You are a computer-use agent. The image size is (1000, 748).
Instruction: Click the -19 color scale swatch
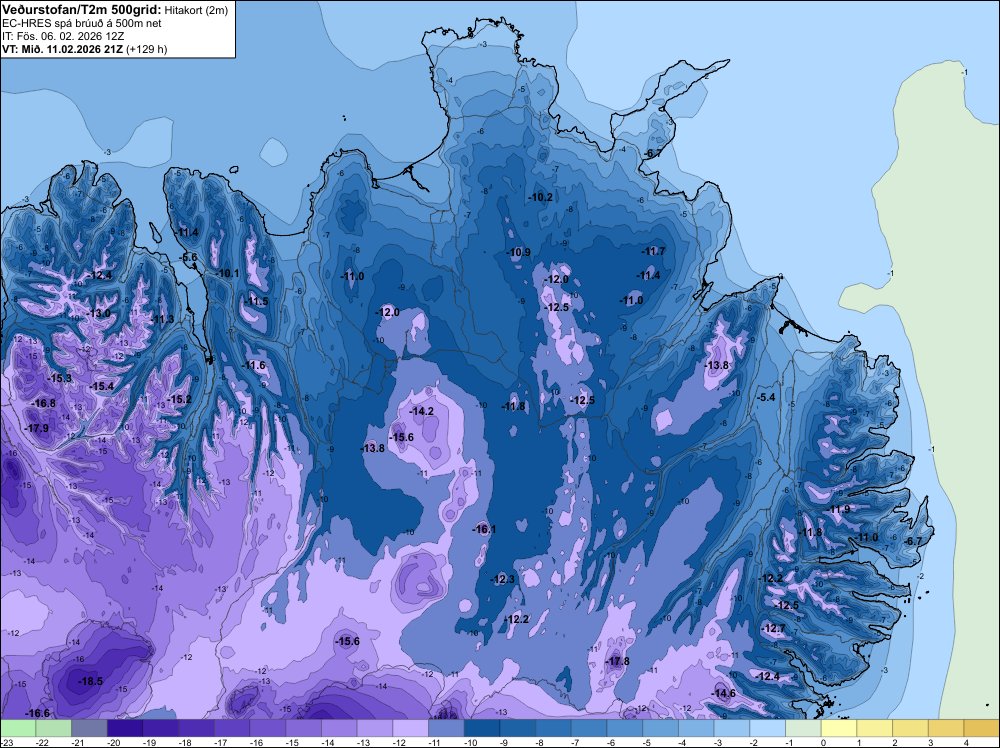161,728
